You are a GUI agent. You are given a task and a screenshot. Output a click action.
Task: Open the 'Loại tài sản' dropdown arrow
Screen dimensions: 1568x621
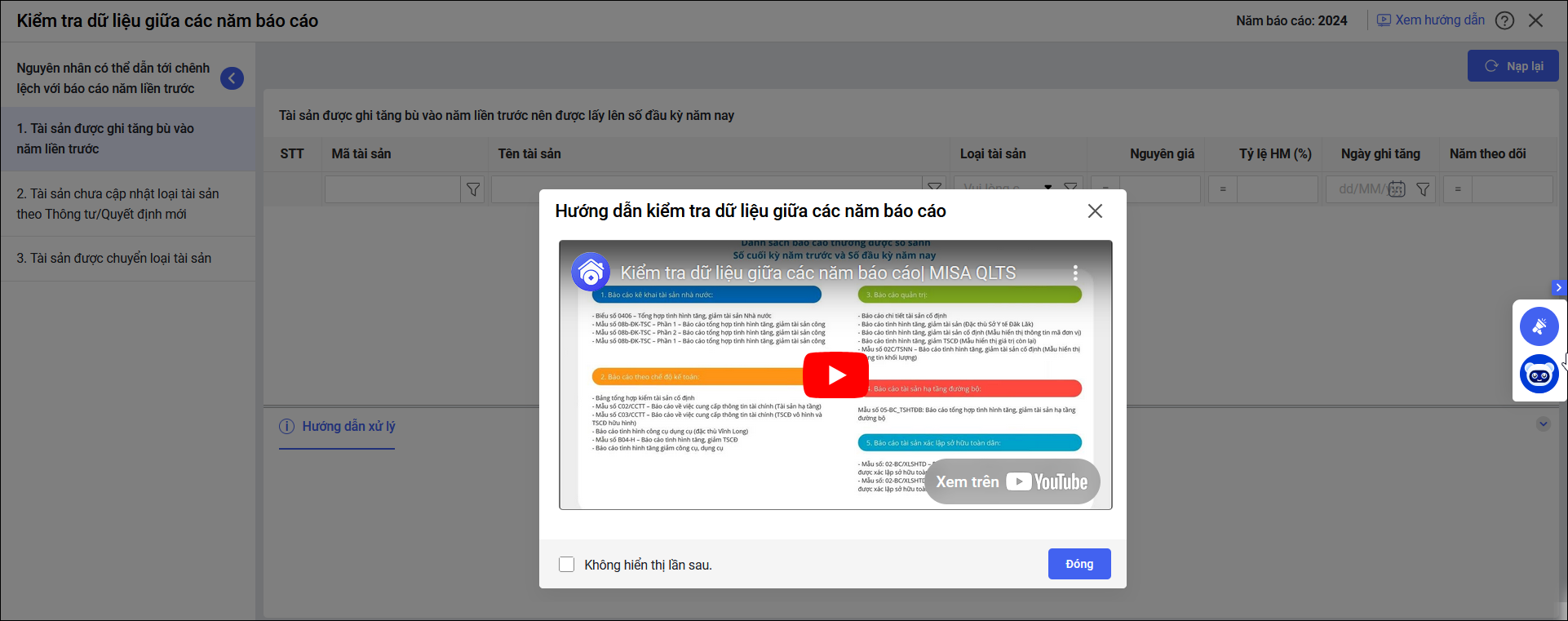click(x=1048, y=188)
